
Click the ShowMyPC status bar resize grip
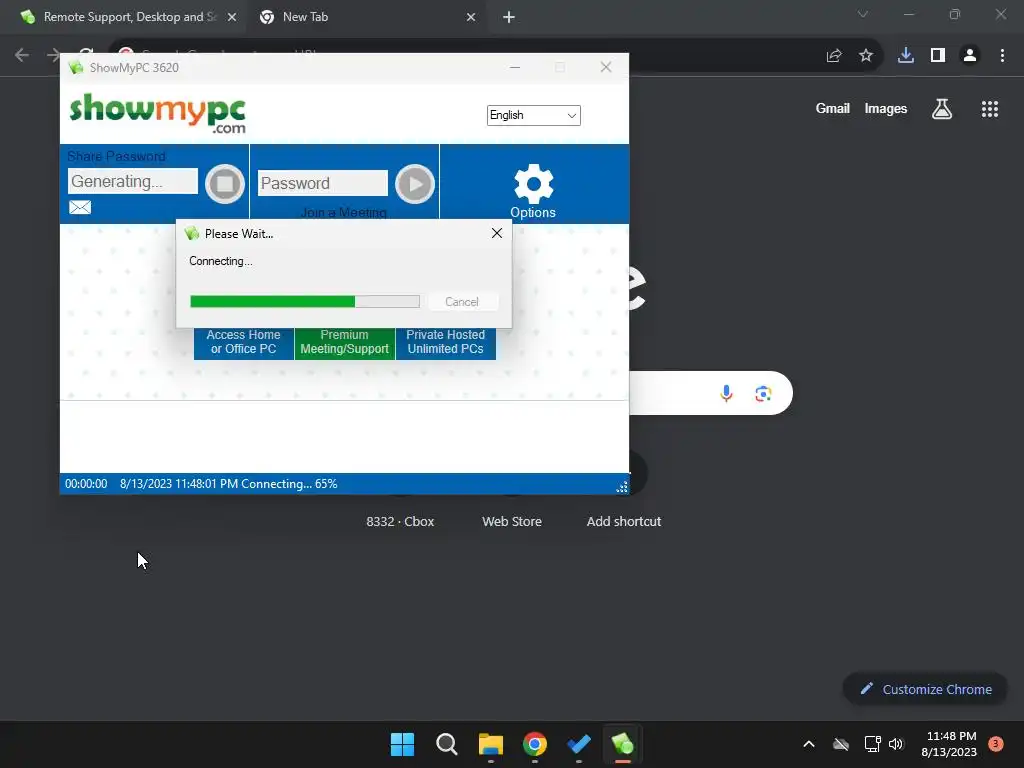(622, 487)
